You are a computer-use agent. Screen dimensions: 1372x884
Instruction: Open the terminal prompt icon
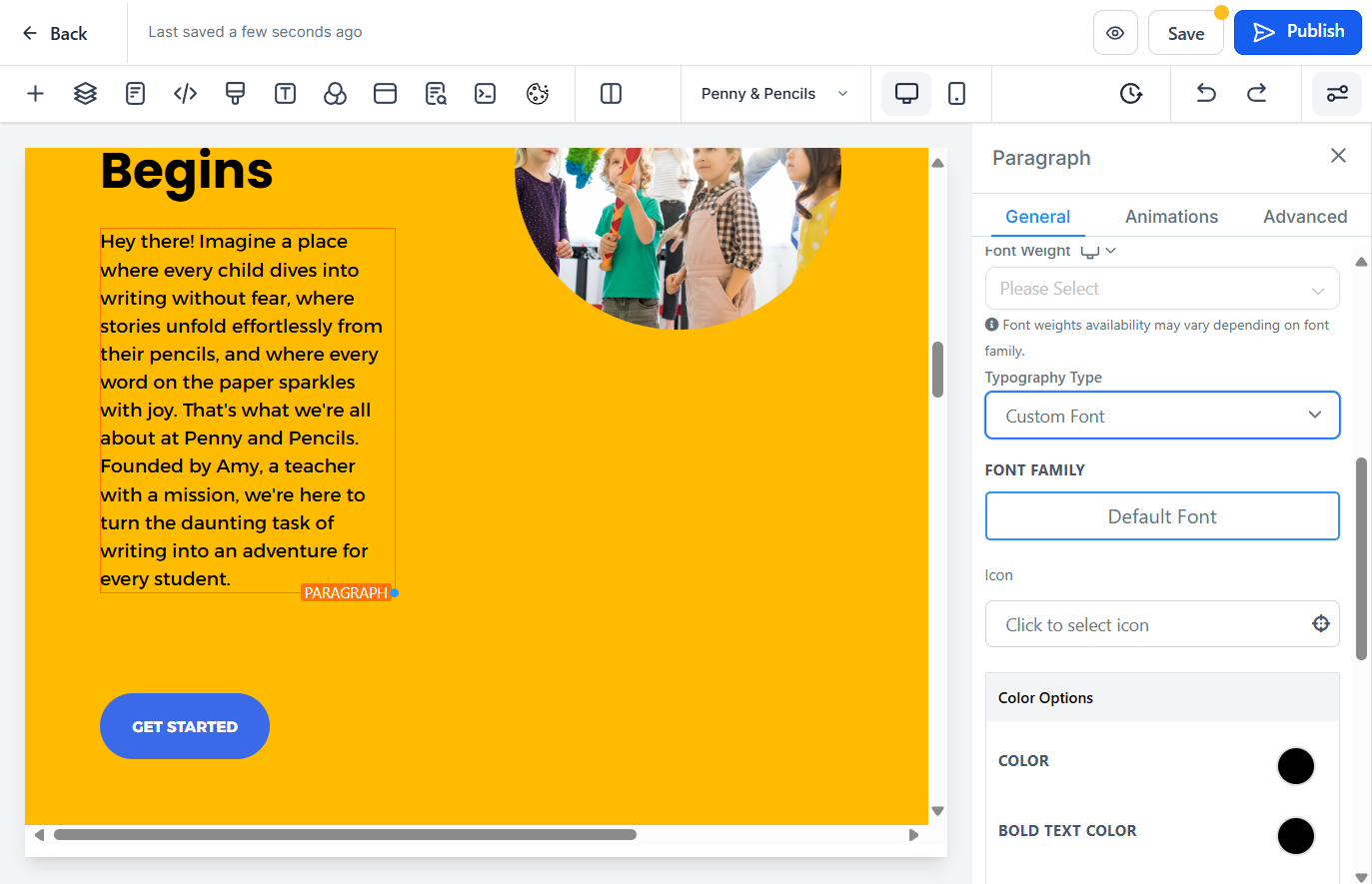point(486,94)
